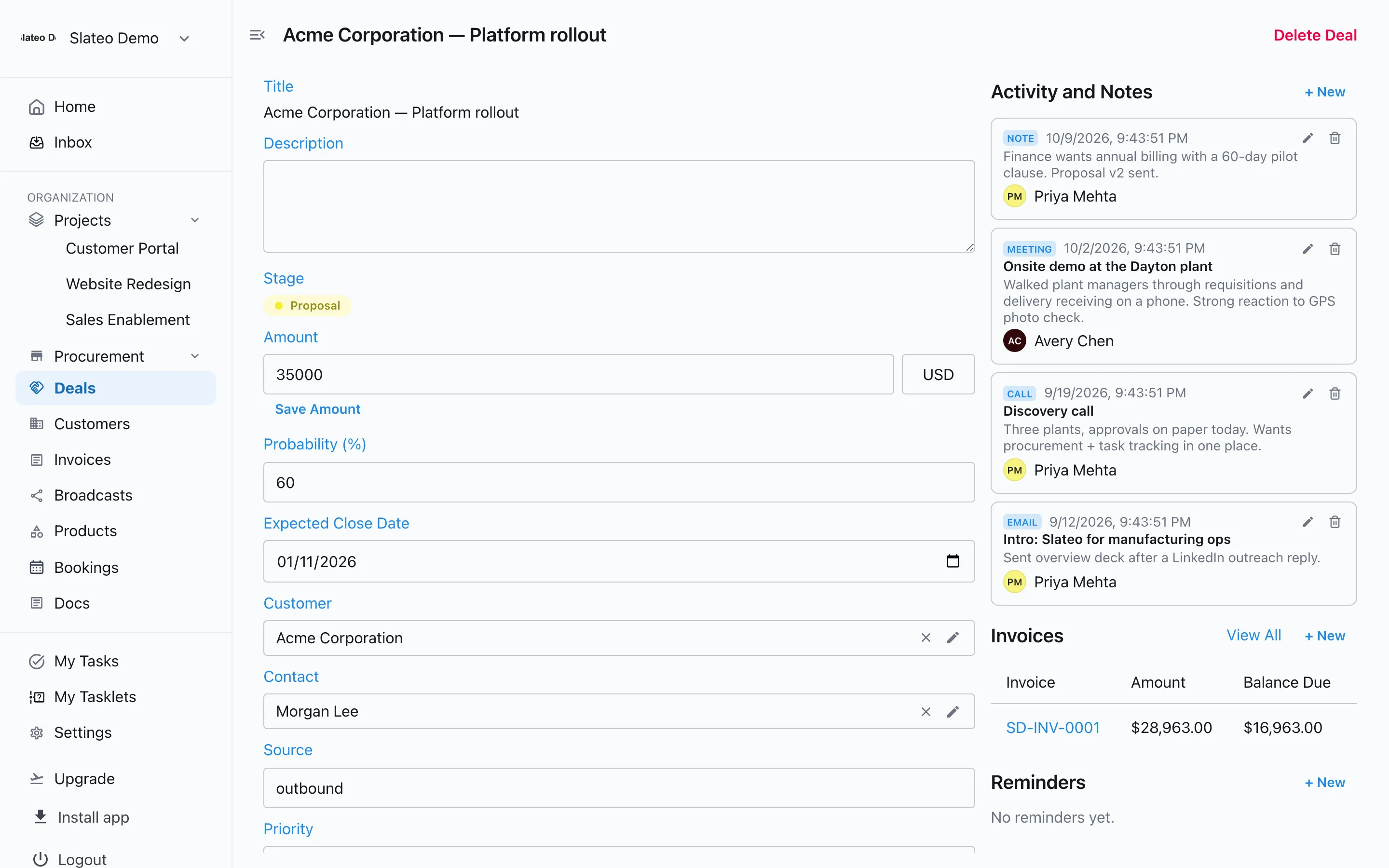Click the My Tasklets icon

click(x=37, y=697)
